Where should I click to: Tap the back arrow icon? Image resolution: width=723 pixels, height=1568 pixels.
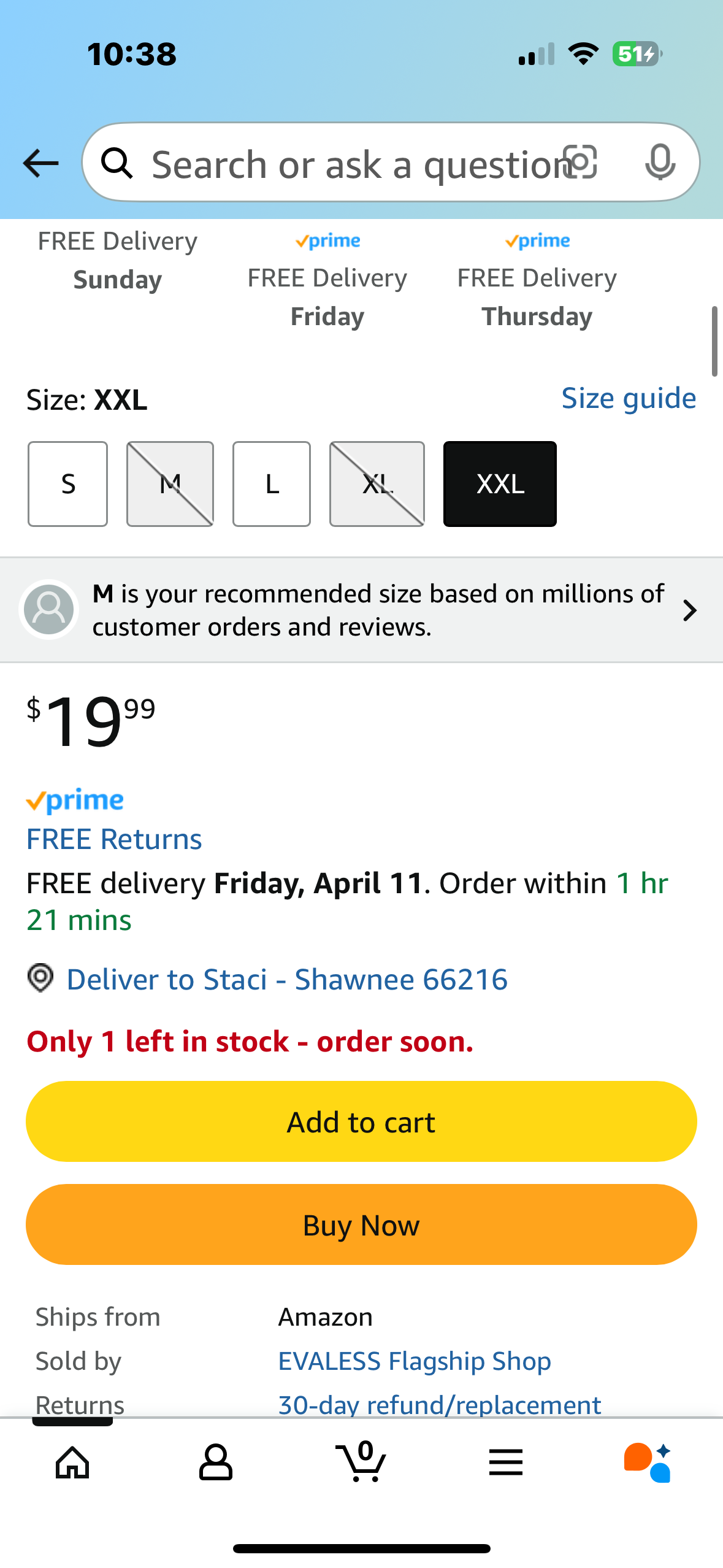(40, 163)
